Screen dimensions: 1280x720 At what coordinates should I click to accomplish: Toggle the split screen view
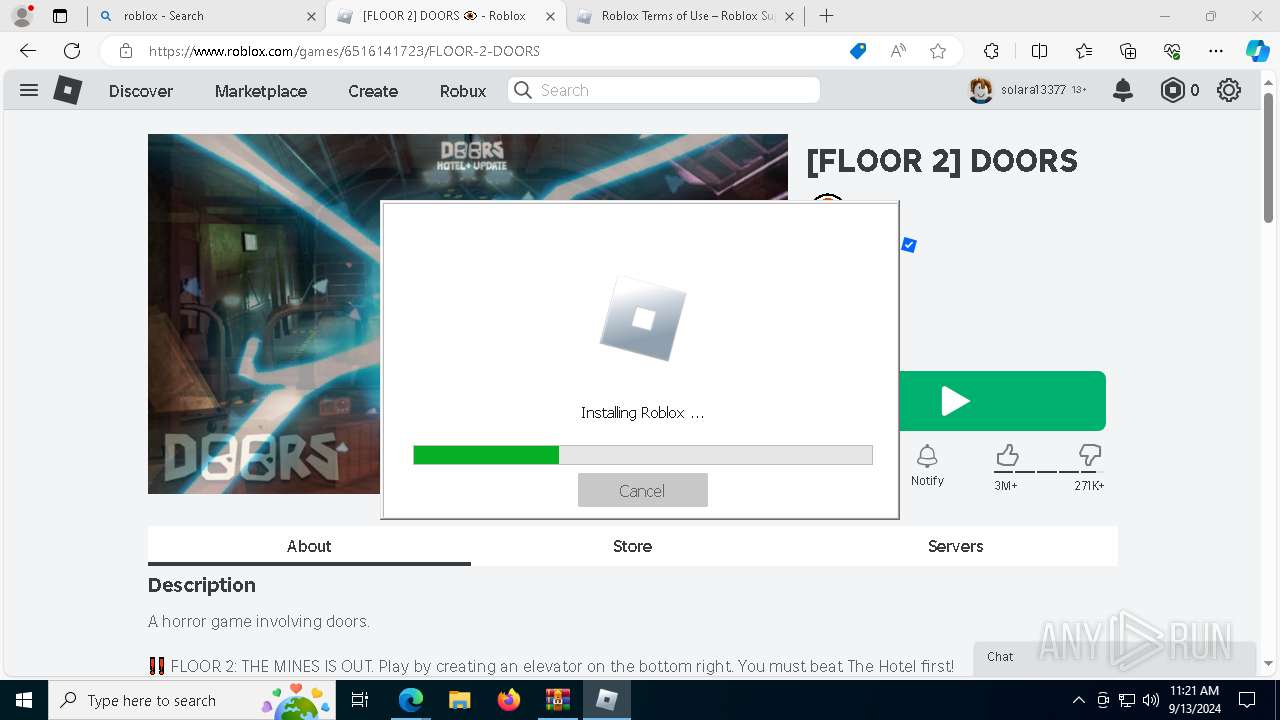[x=1039, y=51]
